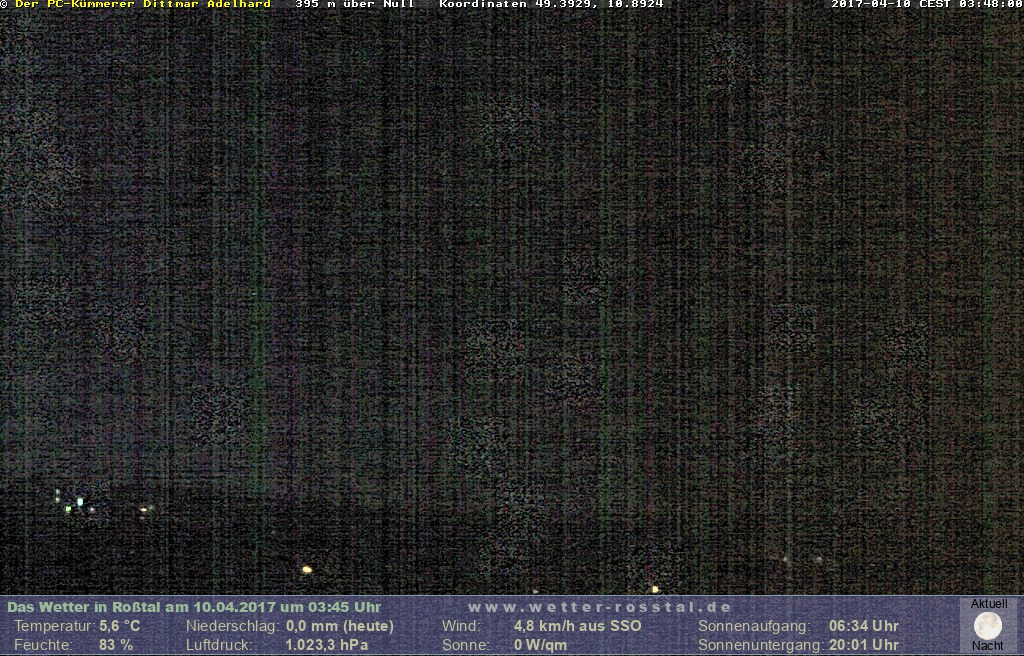Open the www.wetter-rosstal.de link

click(600, 607)
